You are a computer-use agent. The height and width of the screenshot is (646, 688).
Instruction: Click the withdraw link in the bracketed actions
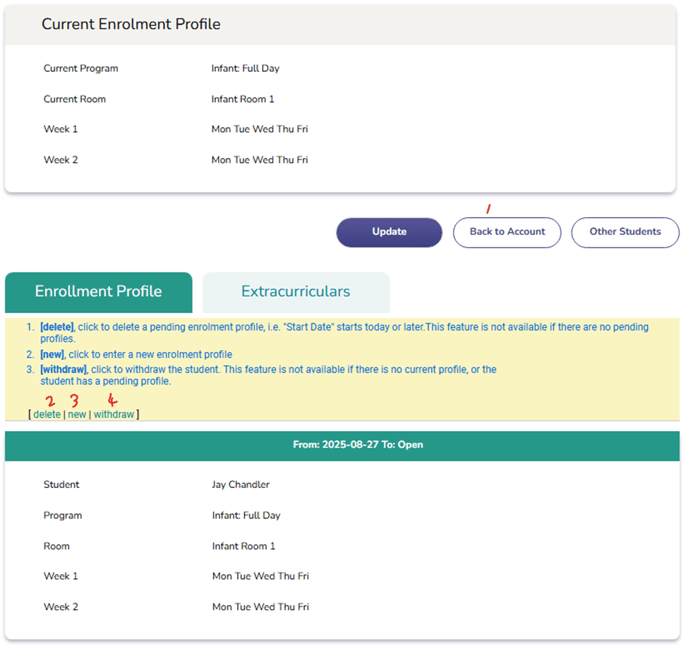tap(114, 414)
